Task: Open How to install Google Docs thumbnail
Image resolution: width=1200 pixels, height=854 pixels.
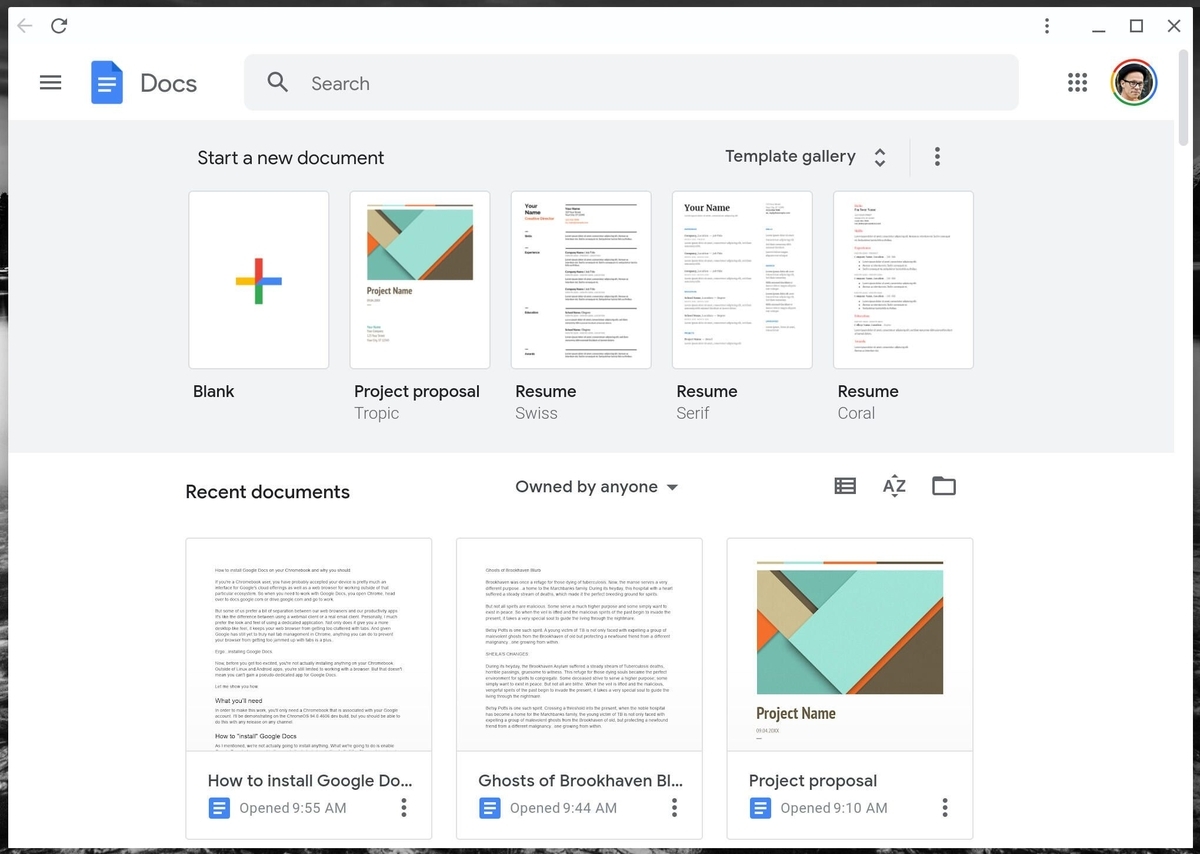Action: coord(309,645)
